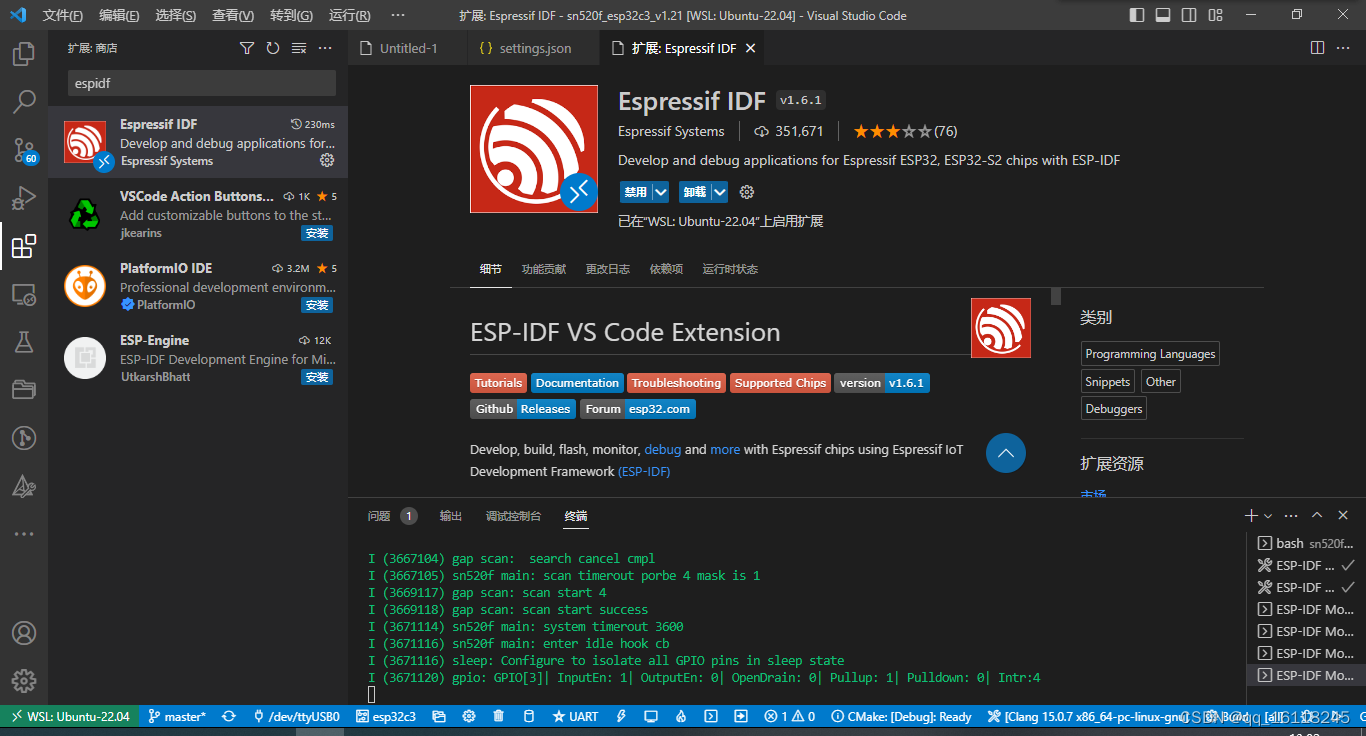Install the PlatformIO IDE extension

[317, 305]
